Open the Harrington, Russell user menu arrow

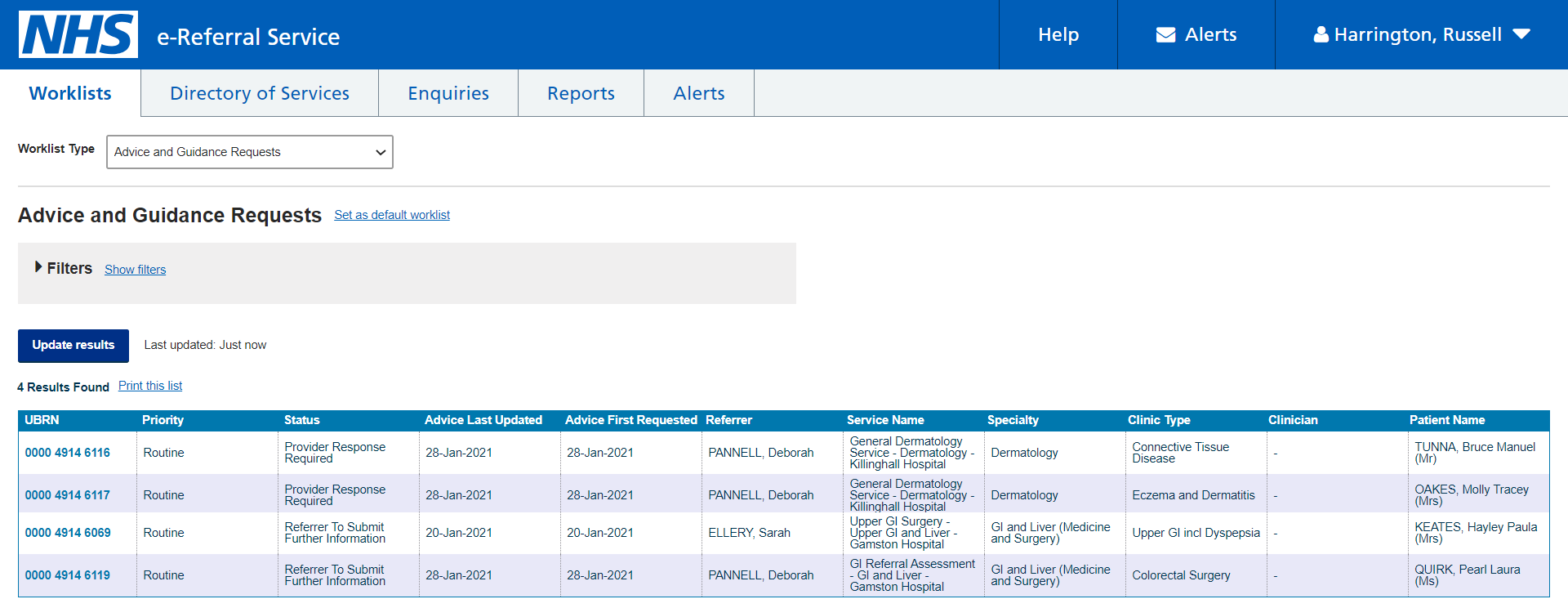pyautogui.click(x=1521, y=34)
